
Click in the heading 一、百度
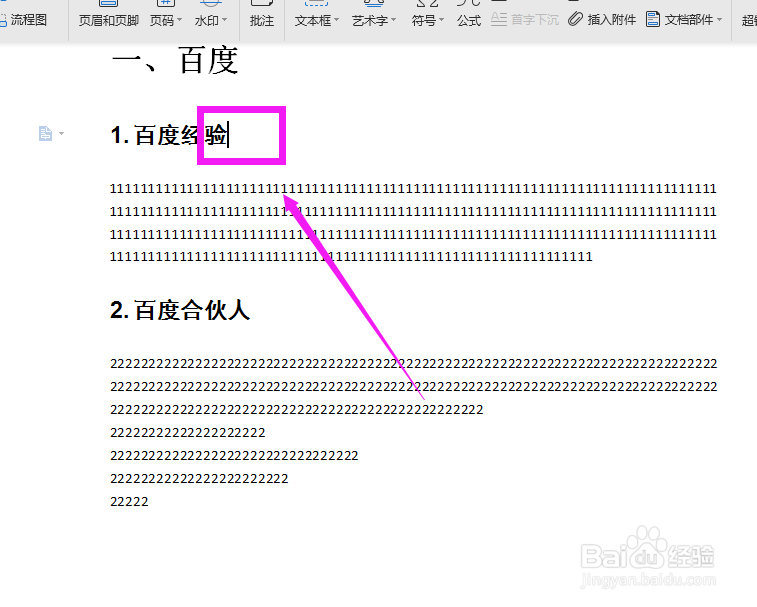coord(175,61)
